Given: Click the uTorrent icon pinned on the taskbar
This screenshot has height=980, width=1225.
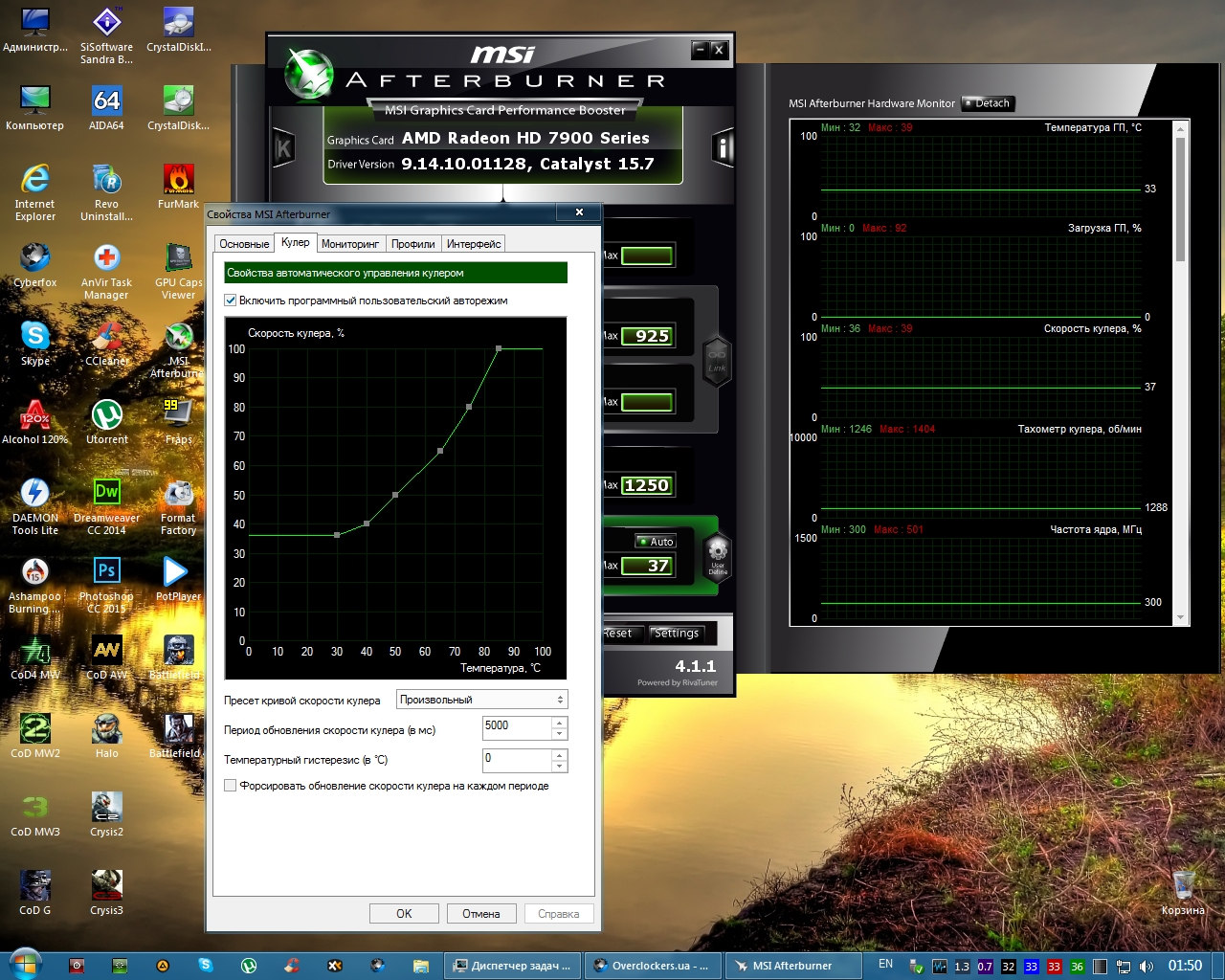Looking at the screenshot, I should (x=249, y=966).
